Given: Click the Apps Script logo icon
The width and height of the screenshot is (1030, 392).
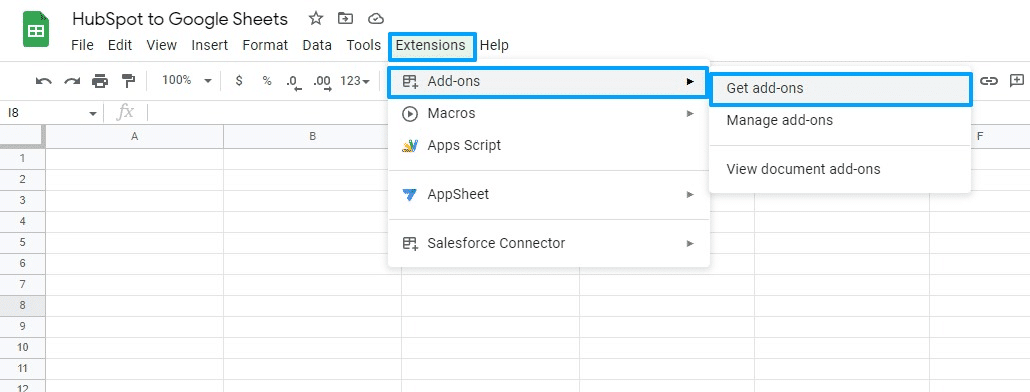Looking at the screenshot, I should 410,146.
